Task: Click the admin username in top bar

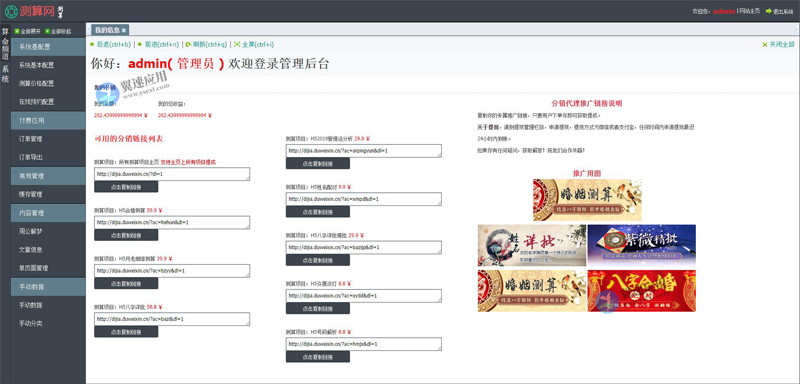Action: (724, 11)
